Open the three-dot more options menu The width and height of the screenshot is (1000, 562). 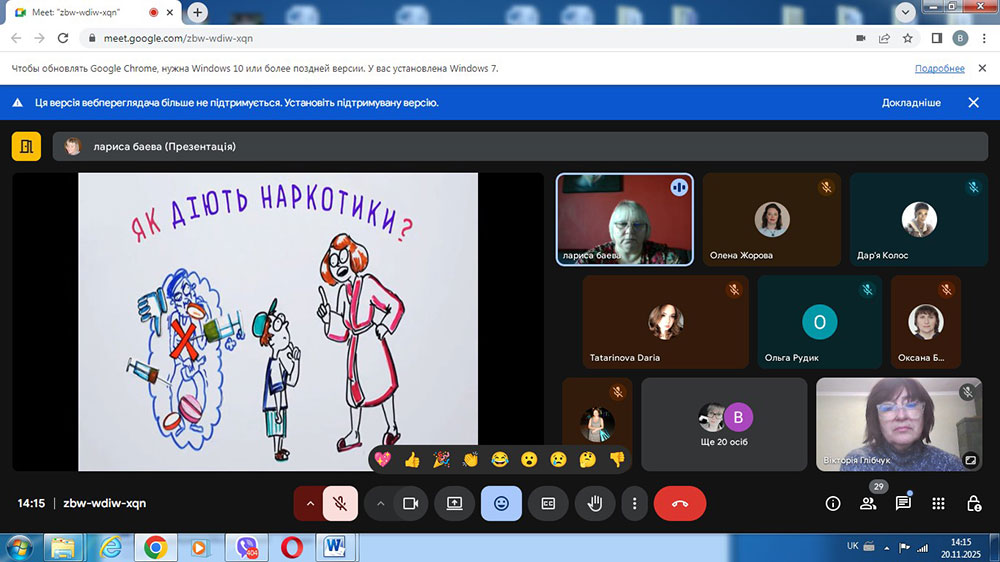634,504
